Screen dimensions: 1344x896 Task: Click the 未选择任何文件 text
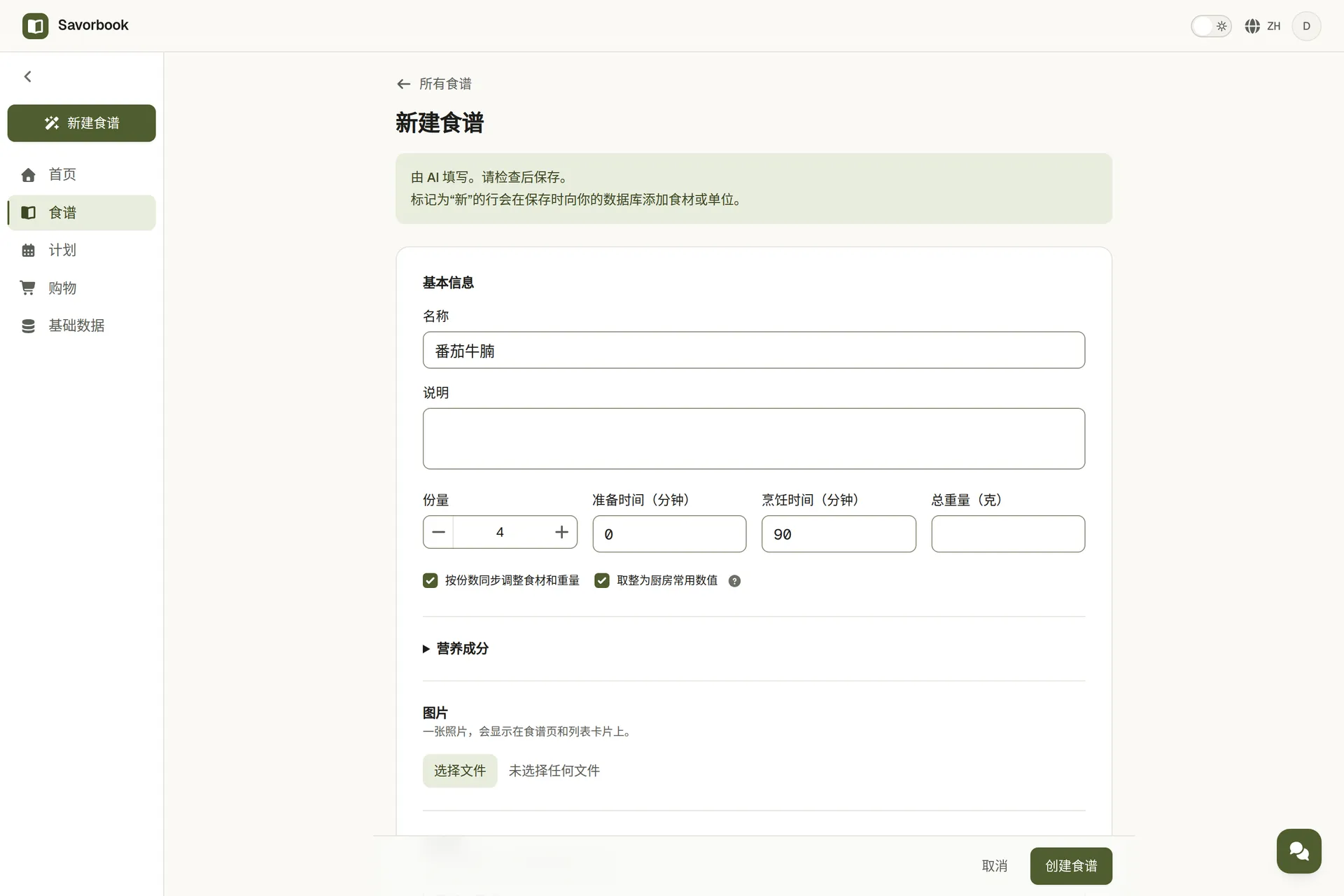click(554, 771)
